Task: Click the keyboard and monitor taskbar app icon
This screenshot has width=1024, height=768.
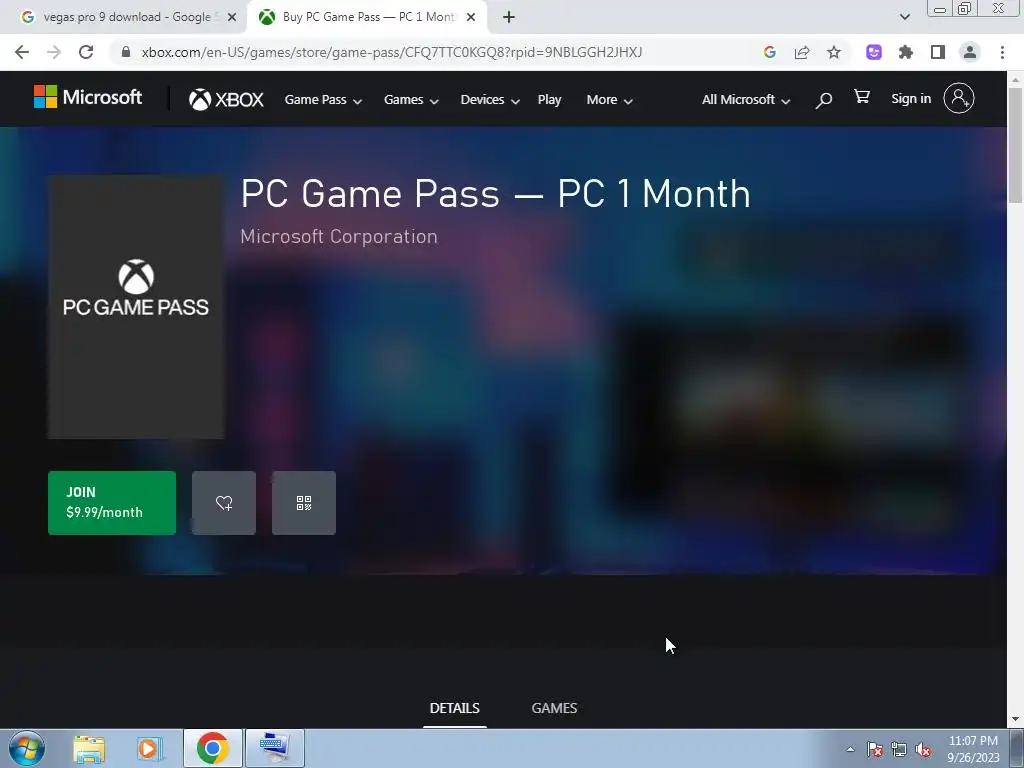Action: pyautogui.click(x=275, y=748)
